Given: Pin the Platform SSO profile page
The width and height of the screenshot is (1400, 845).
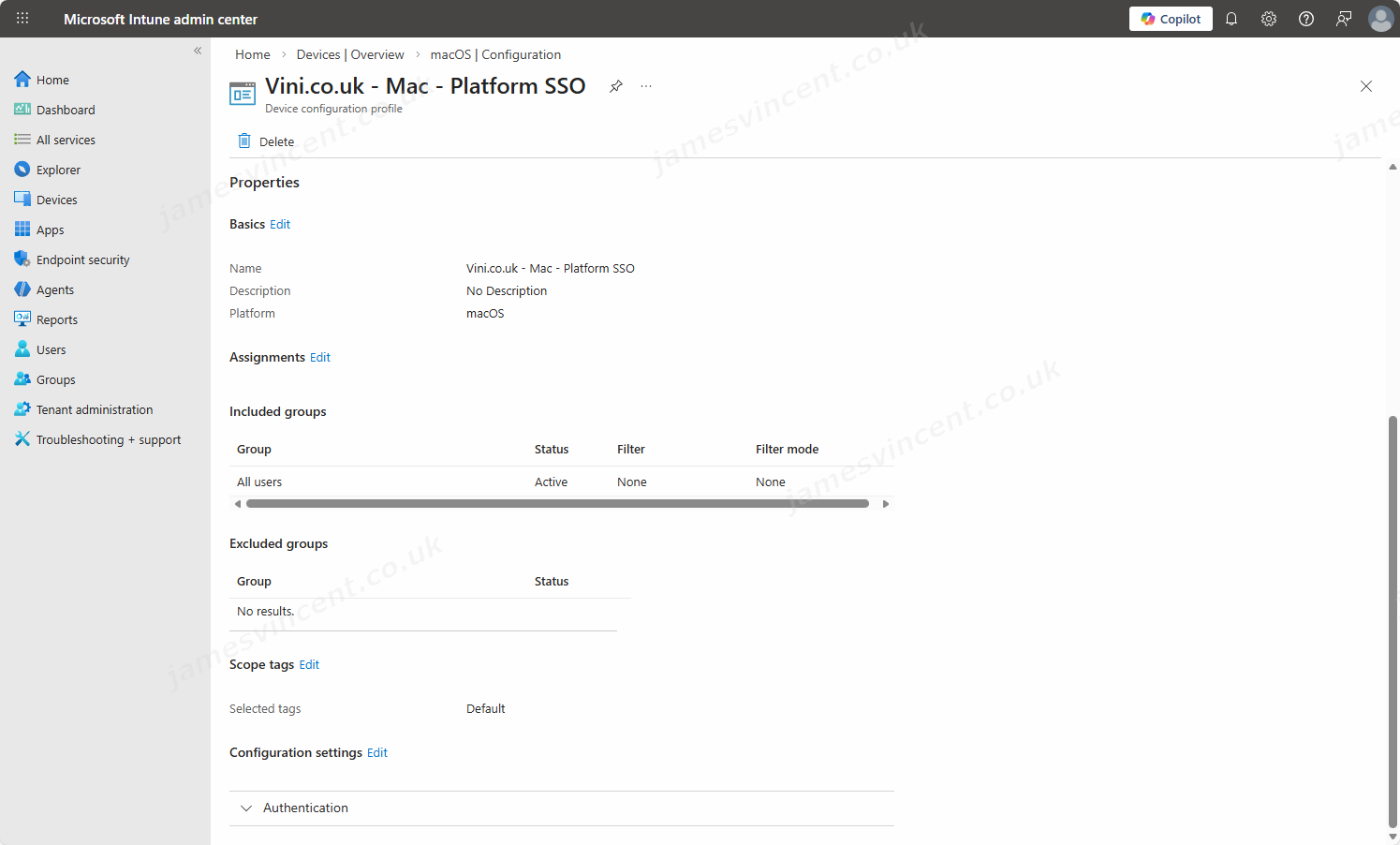Looking at the screenshot, I should (616, 86).
